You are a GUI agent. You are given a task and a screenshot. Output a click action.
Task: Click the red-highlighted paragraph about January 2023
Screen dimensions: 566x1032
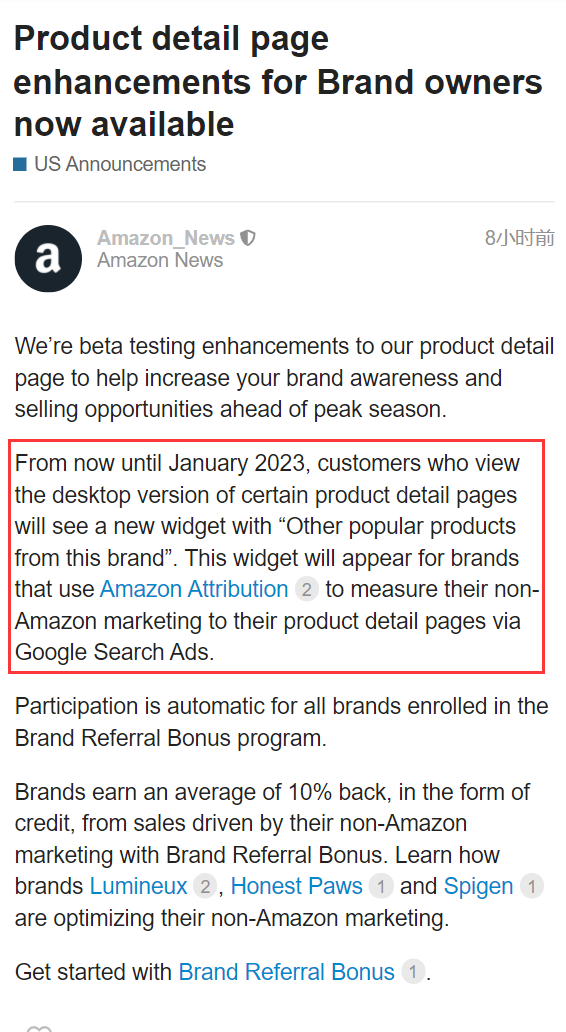coord(276,557)
